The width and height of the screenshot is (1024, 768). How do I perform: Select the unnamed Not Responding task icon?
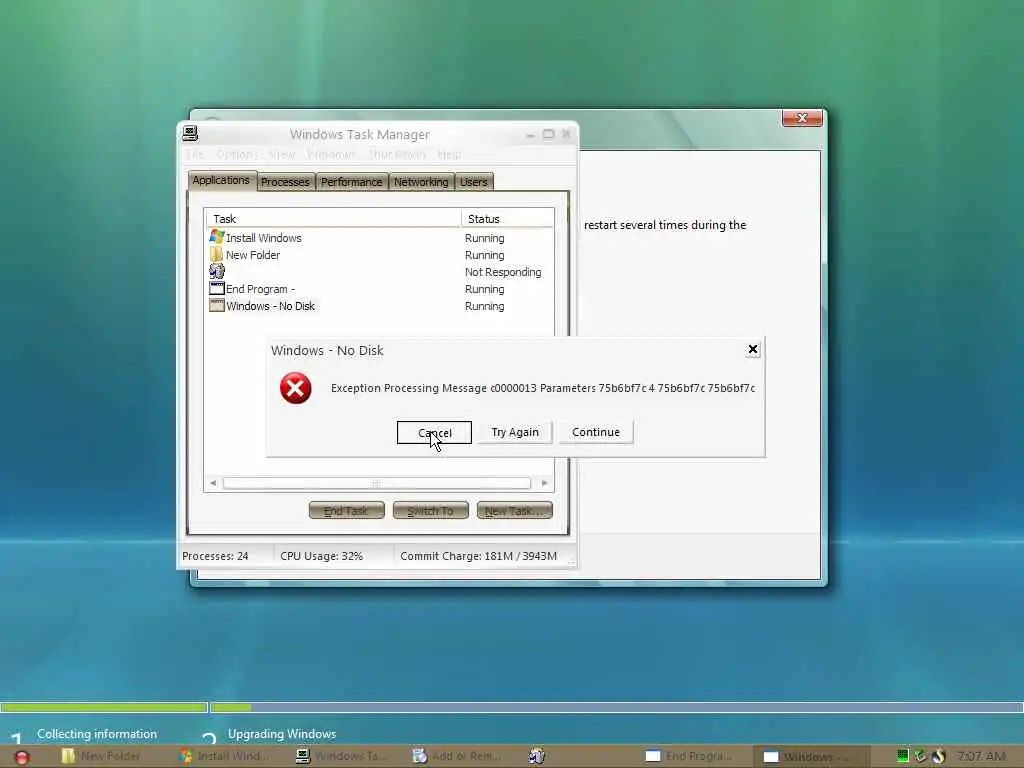(217, 271)
